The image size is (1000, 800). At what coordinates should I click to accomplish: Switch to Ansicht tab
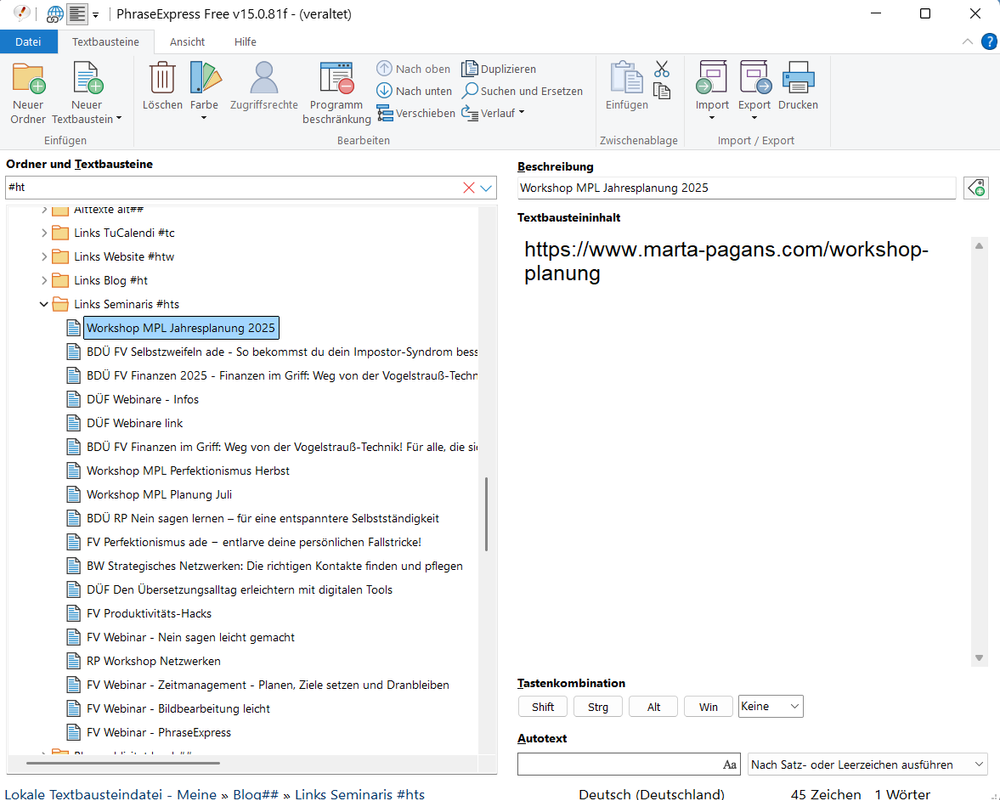187,41
